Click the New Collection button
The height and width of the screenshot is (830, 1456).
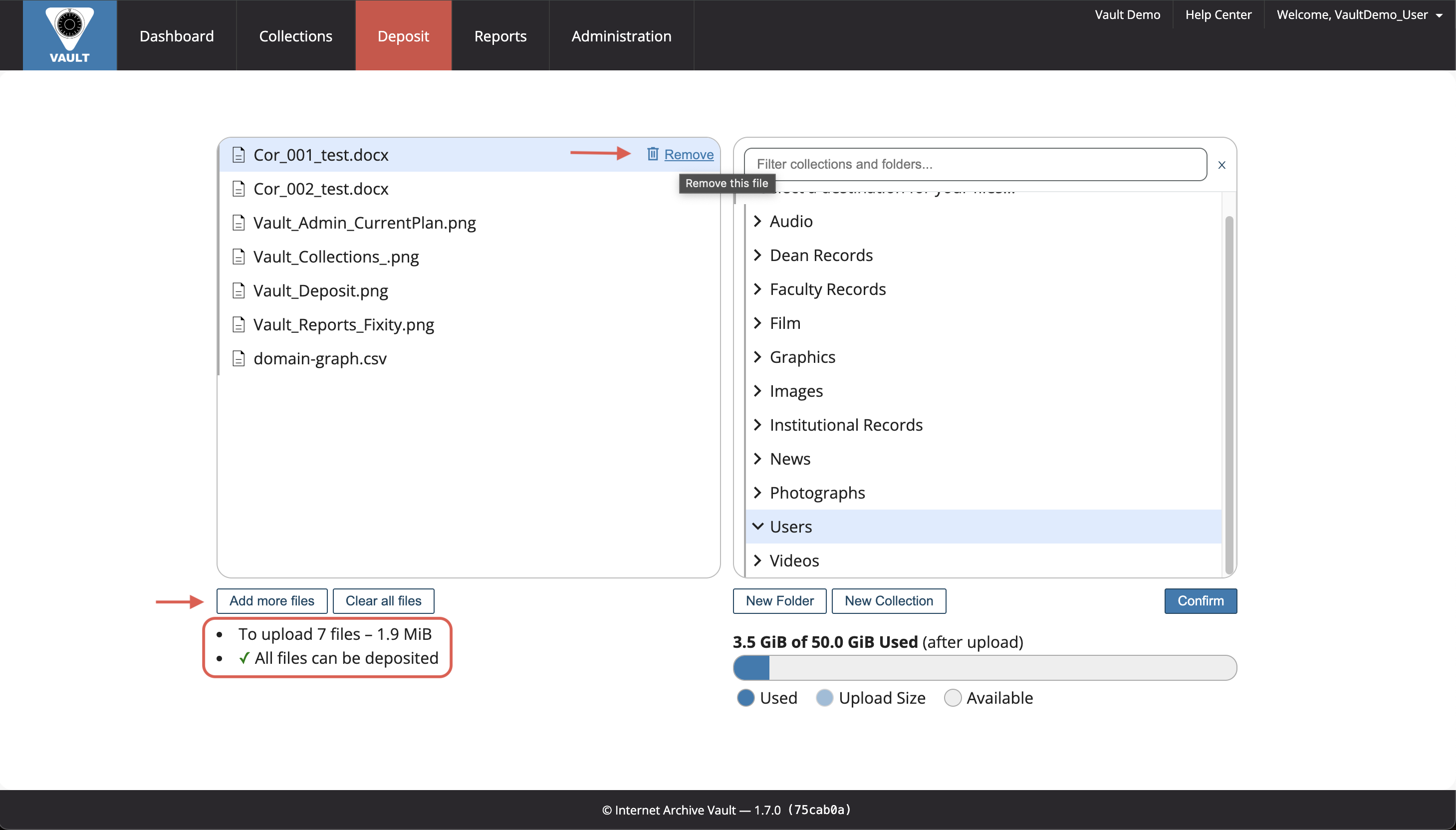pyautogui.click(x=889, y=601)
